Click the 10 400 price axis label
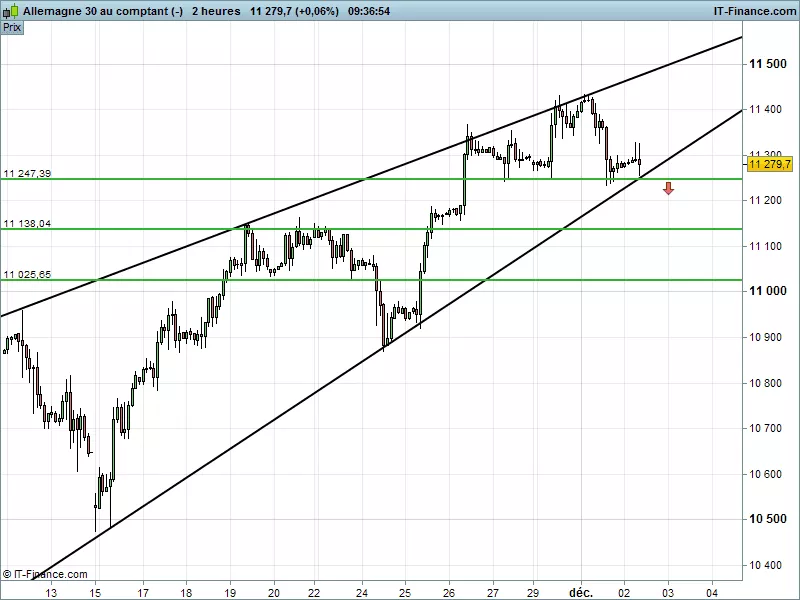Image resolution: width=800 pixels, height=600 pixels. [x=765, y=565]
